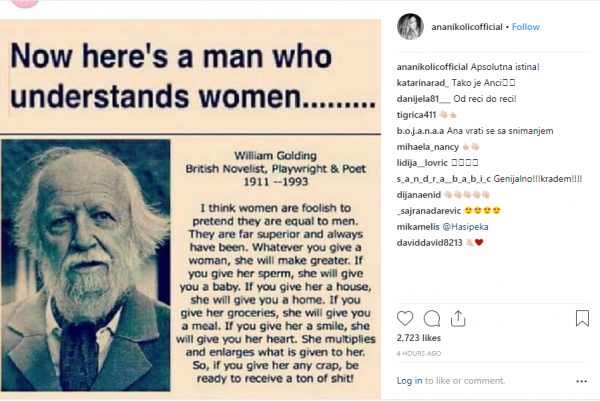The height and width of the screenshot is (401, 600).
Task: Click the 4 hours ago timestamp
Action: 420,353
